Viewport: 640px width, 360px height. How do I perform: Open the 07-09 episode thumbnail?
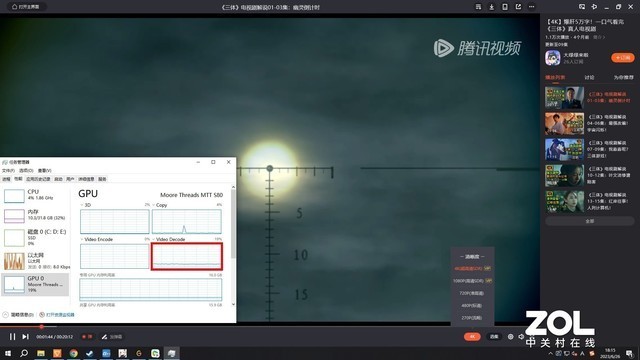click(x=564, y=149)
